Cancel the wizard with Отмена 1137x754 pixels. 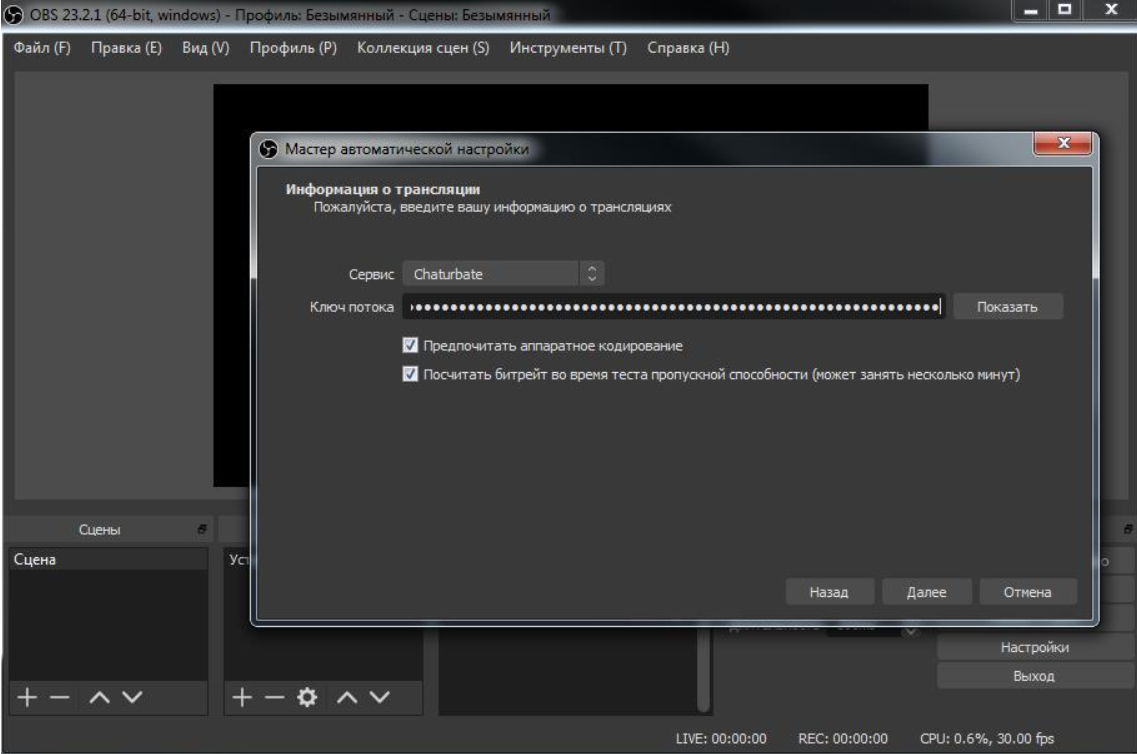(1028, 592)
